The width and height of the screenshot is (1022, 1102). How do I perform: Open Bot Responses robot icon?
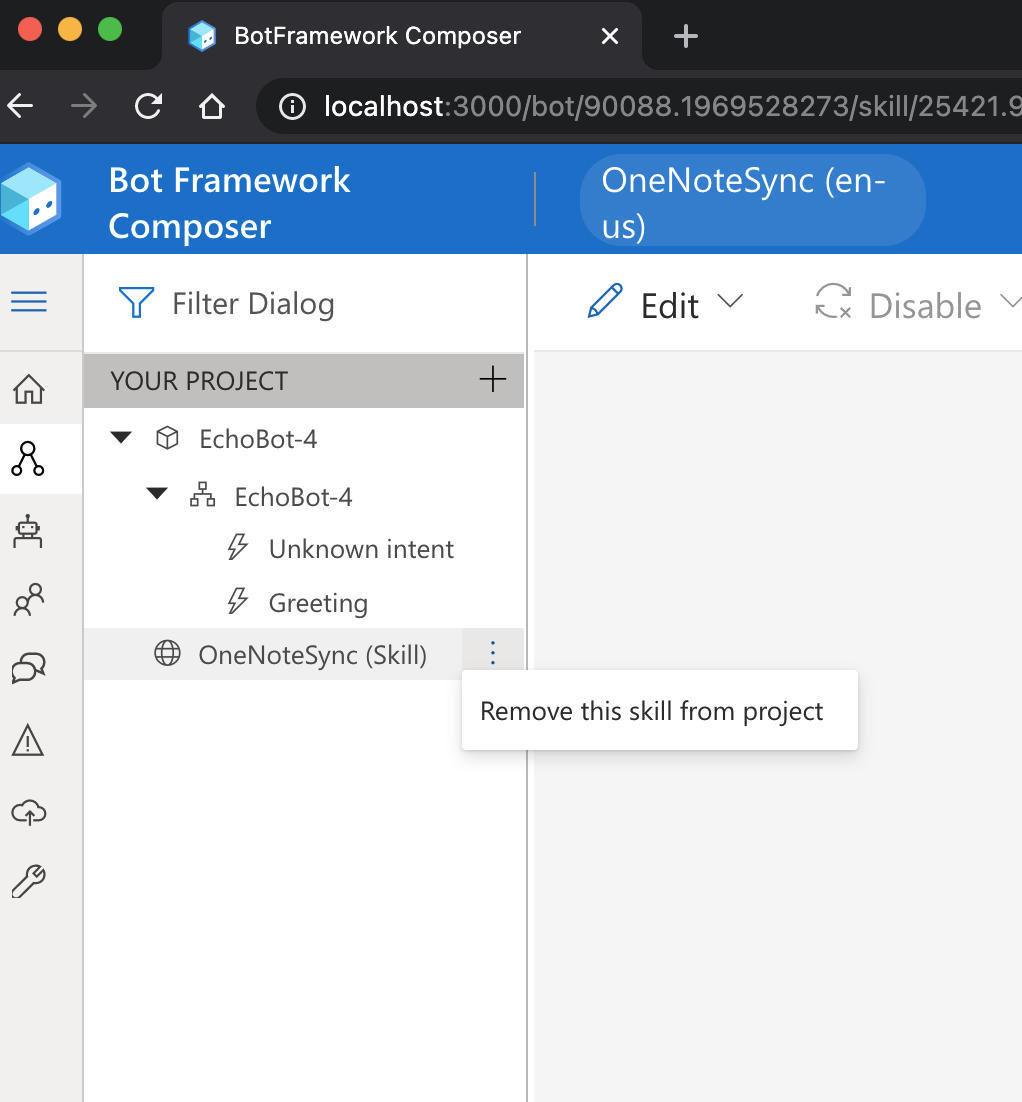pos(28,531)
